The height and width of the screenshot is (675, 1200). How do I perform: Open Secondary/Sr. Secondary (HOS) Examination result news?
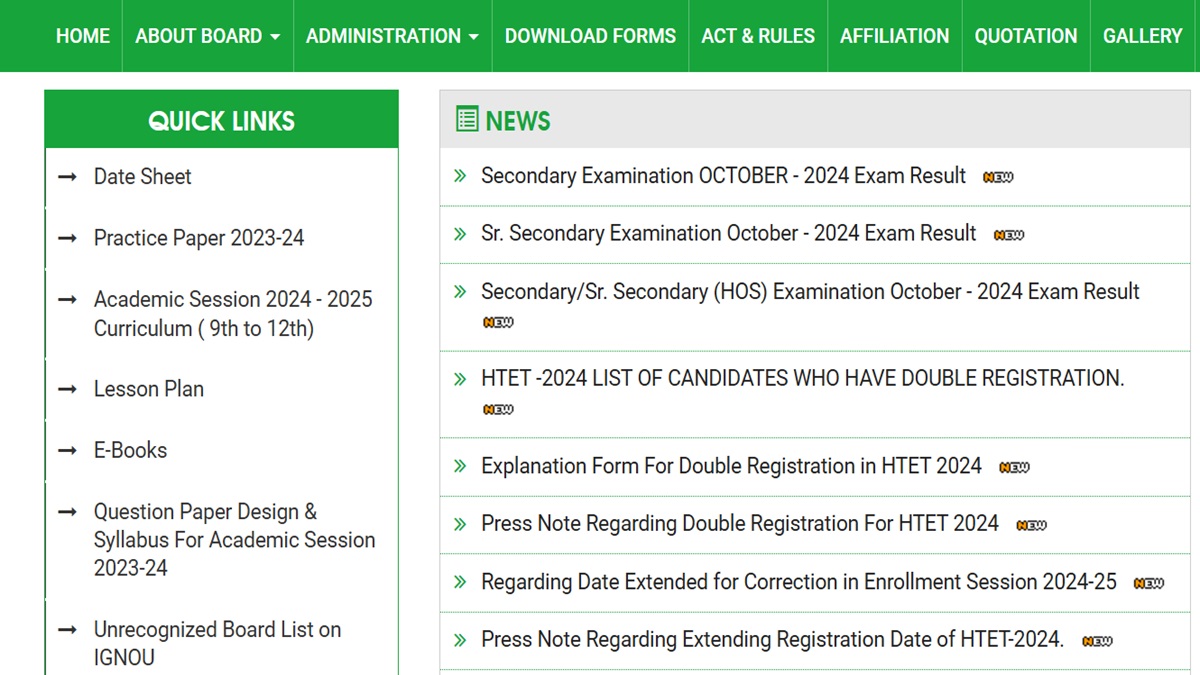[x=810, y=292]
